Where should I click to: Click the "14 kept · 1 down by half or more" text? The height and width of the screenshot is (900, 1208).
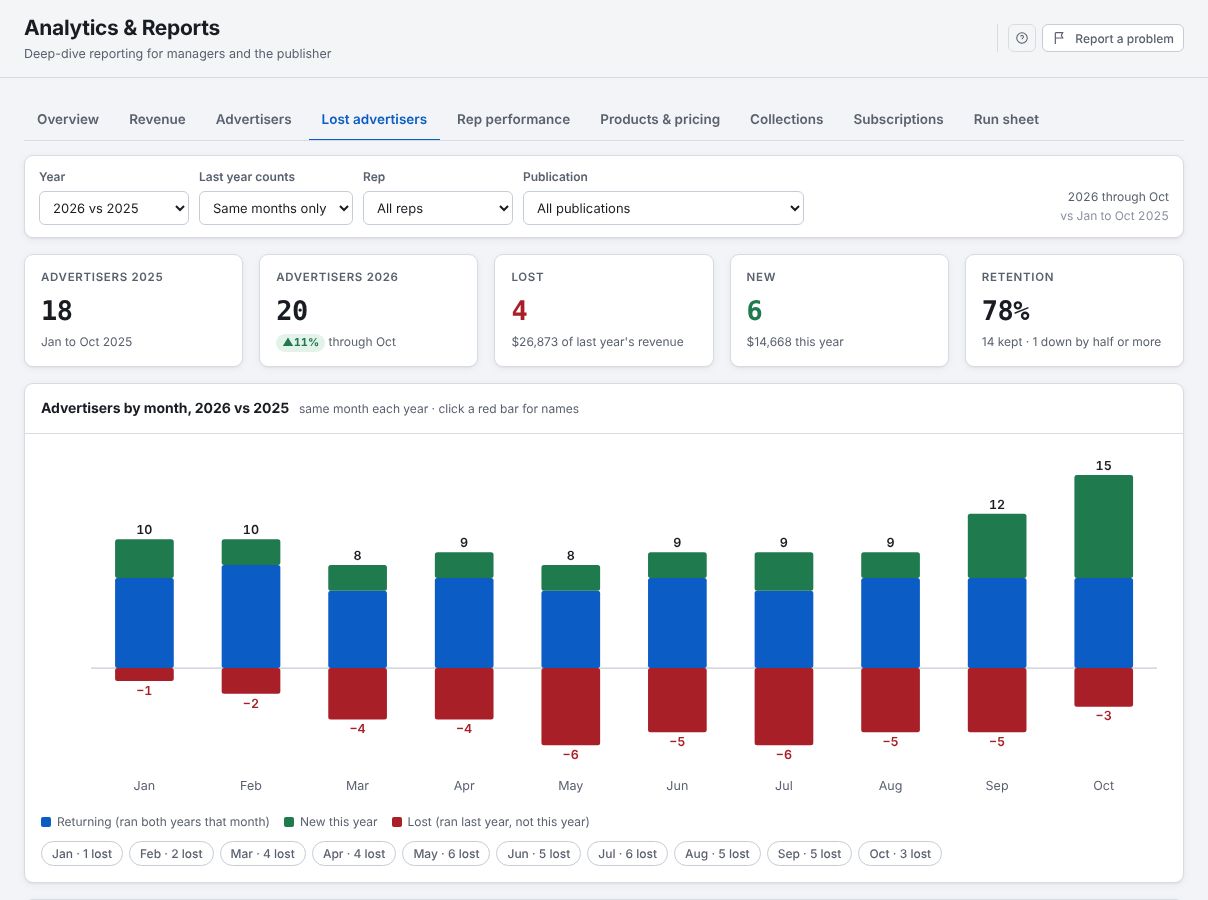(1071, 342)
